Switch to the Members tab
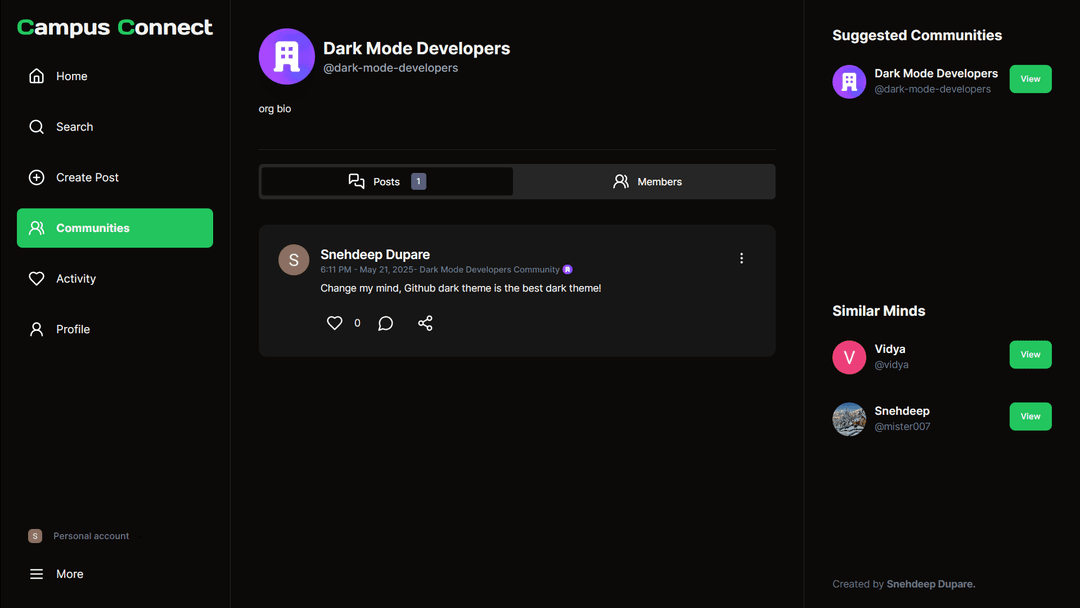 646,182
